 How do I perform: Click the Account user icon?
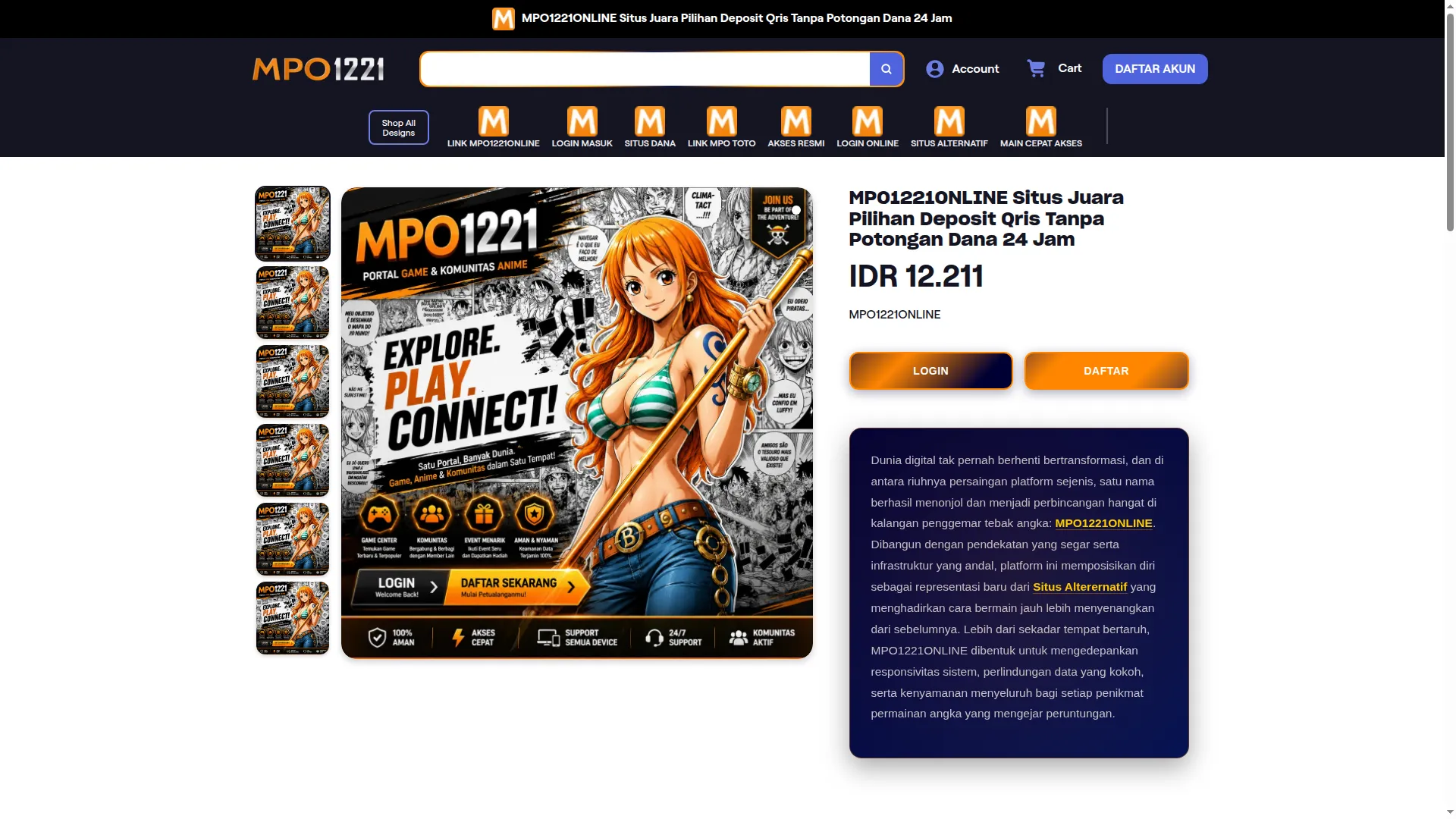click(935, 69)
